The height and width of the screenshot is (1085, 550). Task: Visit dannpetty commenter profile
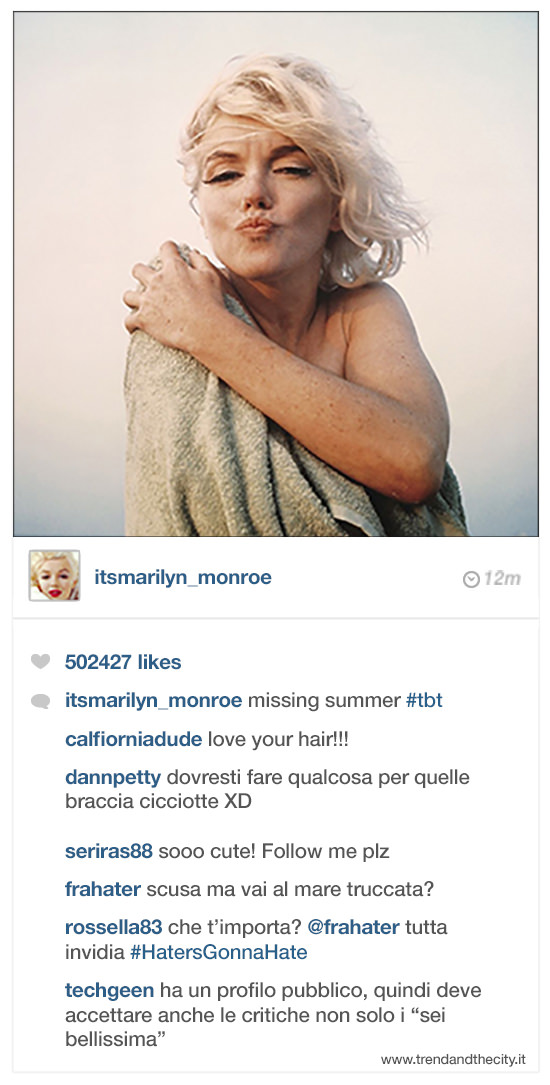(113, 778)
